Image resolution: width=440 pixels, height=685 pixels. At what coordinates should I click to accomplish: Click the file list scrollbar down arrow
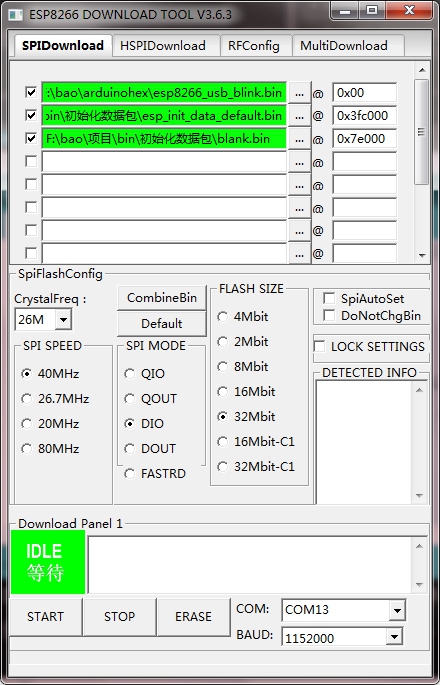click(422, 256)
